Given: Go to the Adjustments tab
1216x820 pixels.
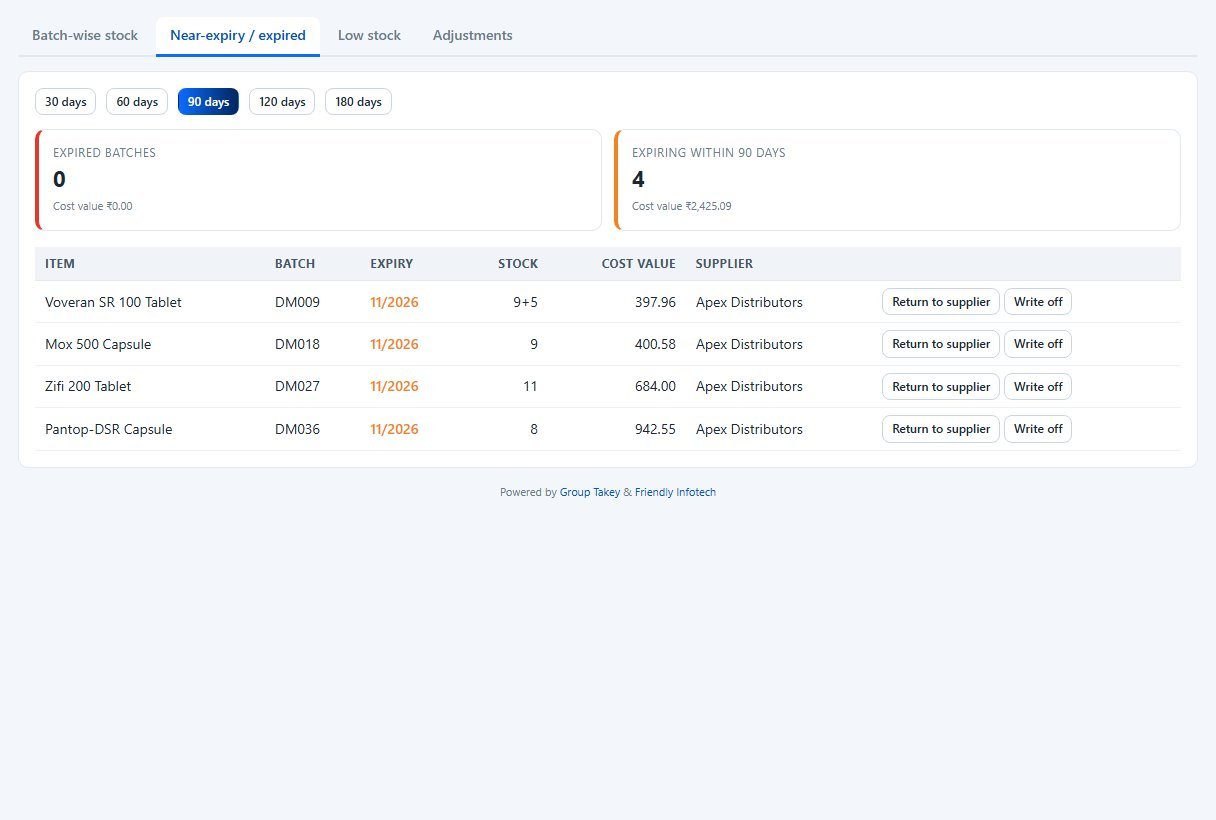Looking at the screenshot, I should pos(473,36).
